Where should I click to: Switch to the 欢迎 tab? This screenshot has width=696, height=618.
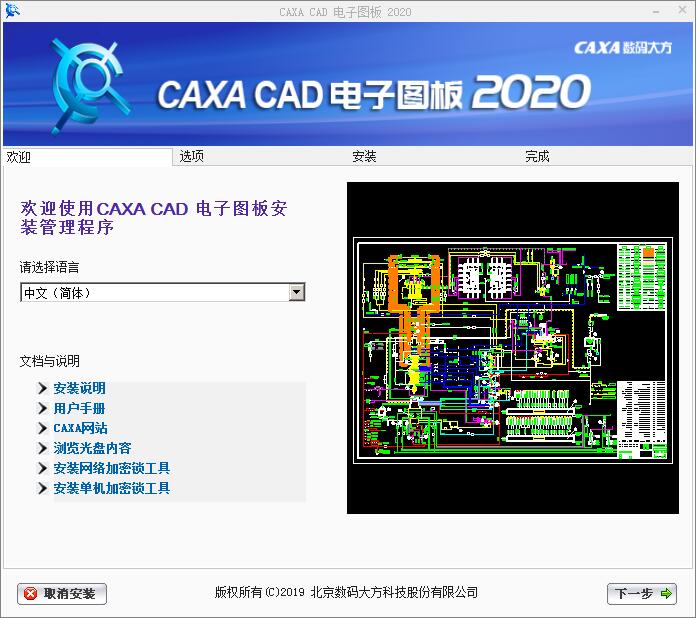click(x=87, y=157)
